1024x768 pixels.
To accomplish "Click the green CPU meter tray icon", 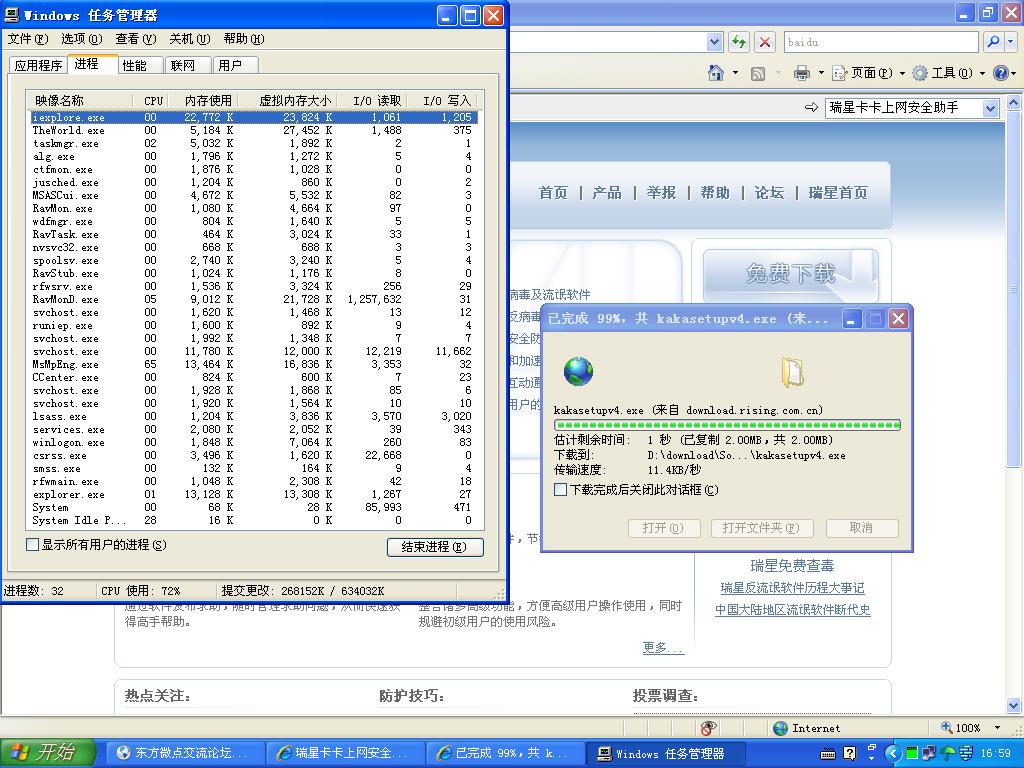I will [x=912, y=753].
